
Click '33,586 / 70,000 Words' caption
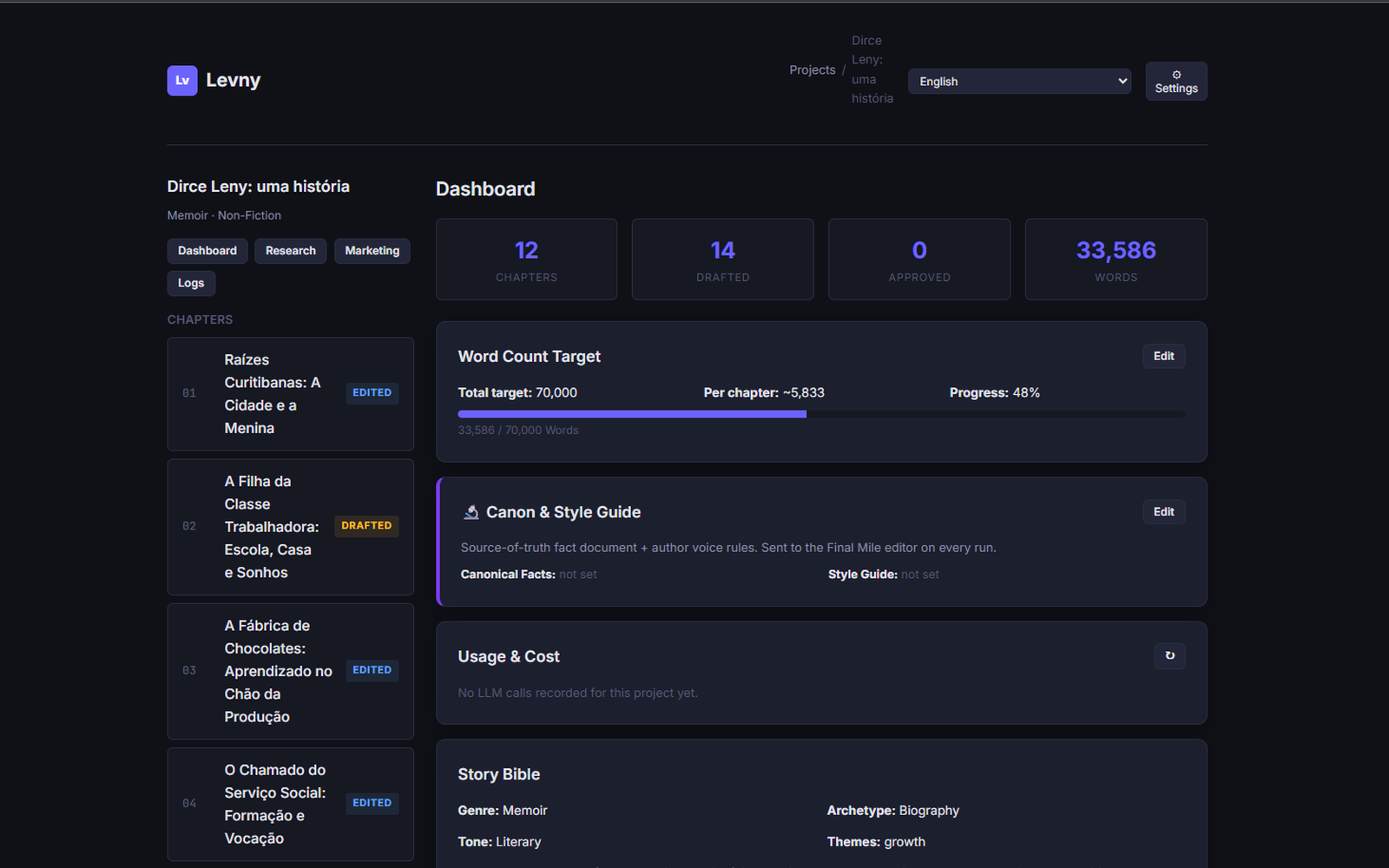[518, 431]
